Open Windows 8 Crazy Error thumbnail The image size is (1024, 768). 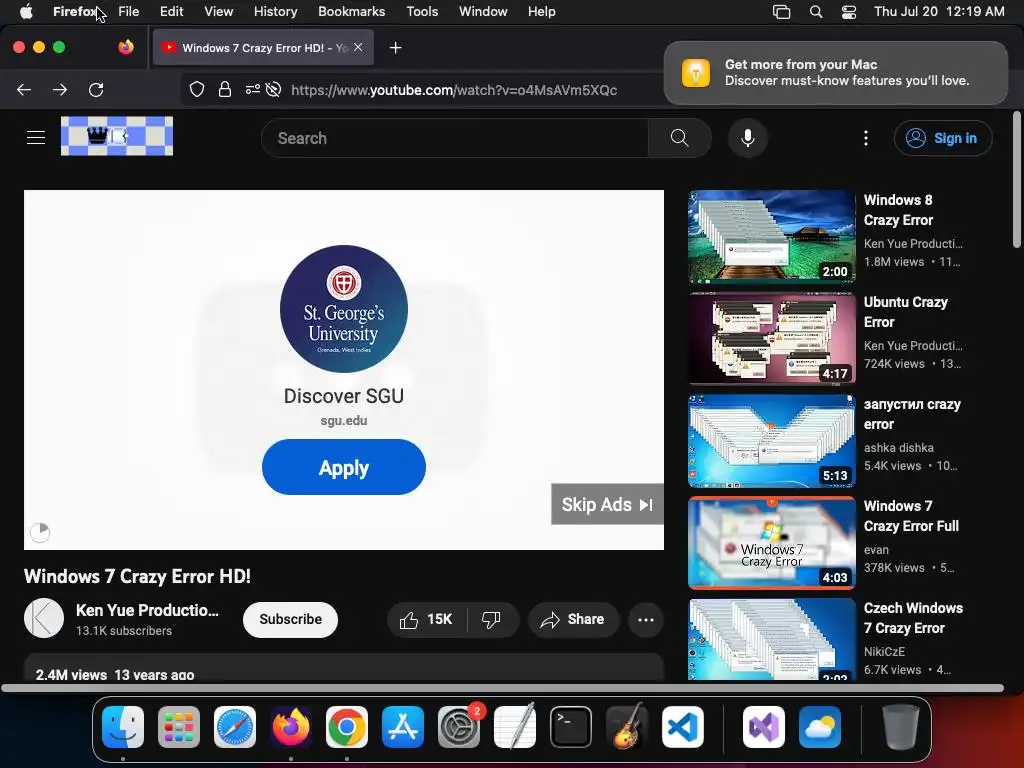click(x=771, y=236)
